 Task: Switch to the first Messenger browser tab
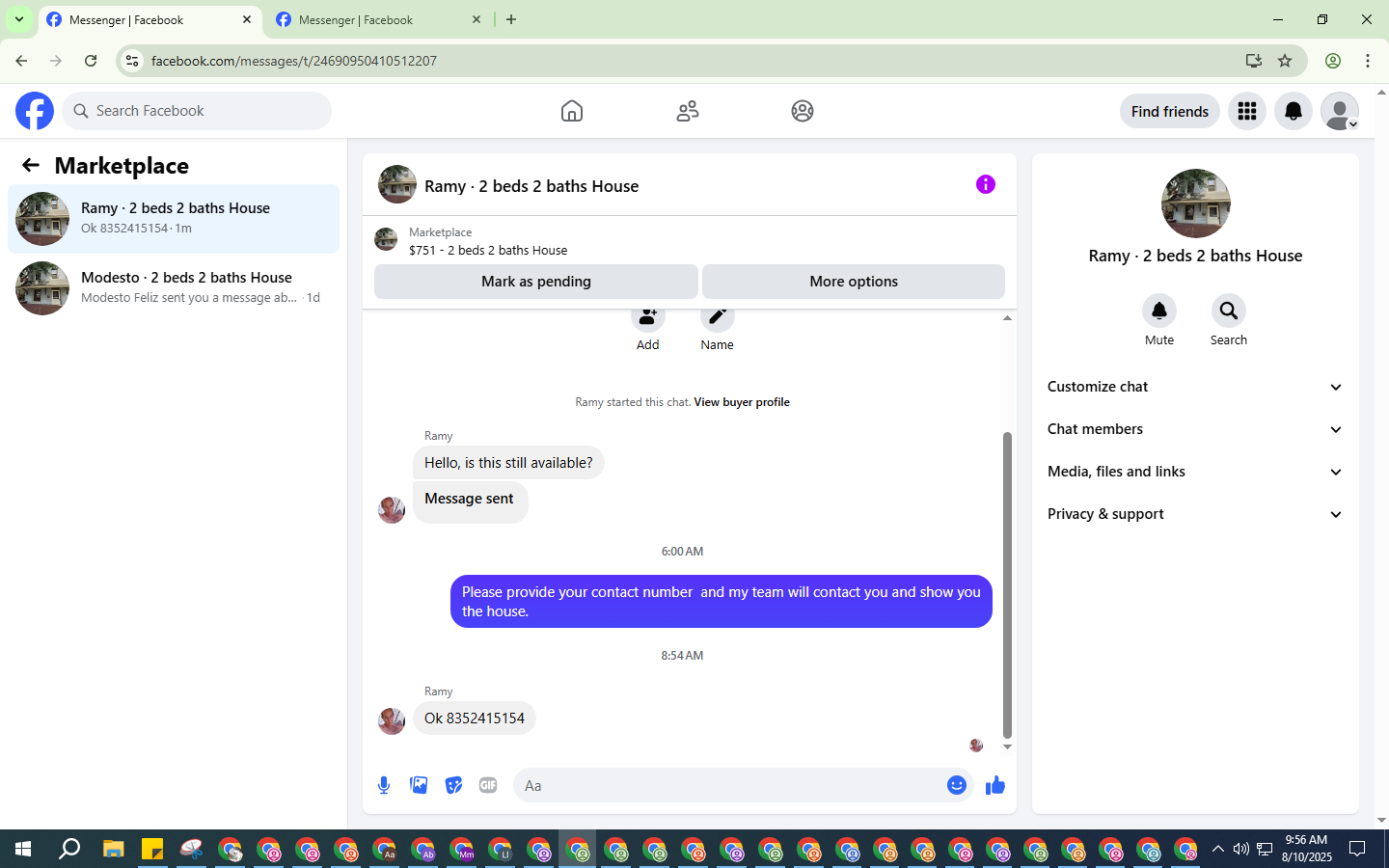tap(150, 20)
